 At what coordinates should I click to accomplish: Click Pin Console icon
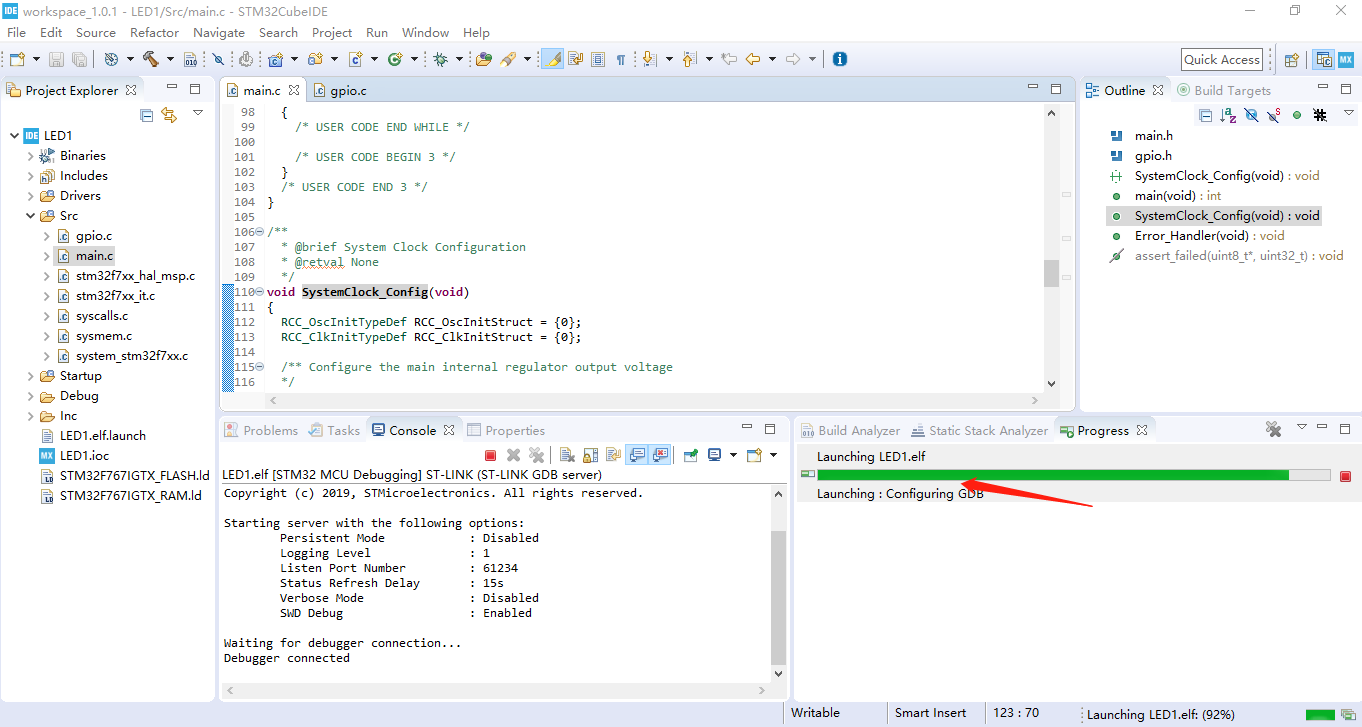click(690, 455)
